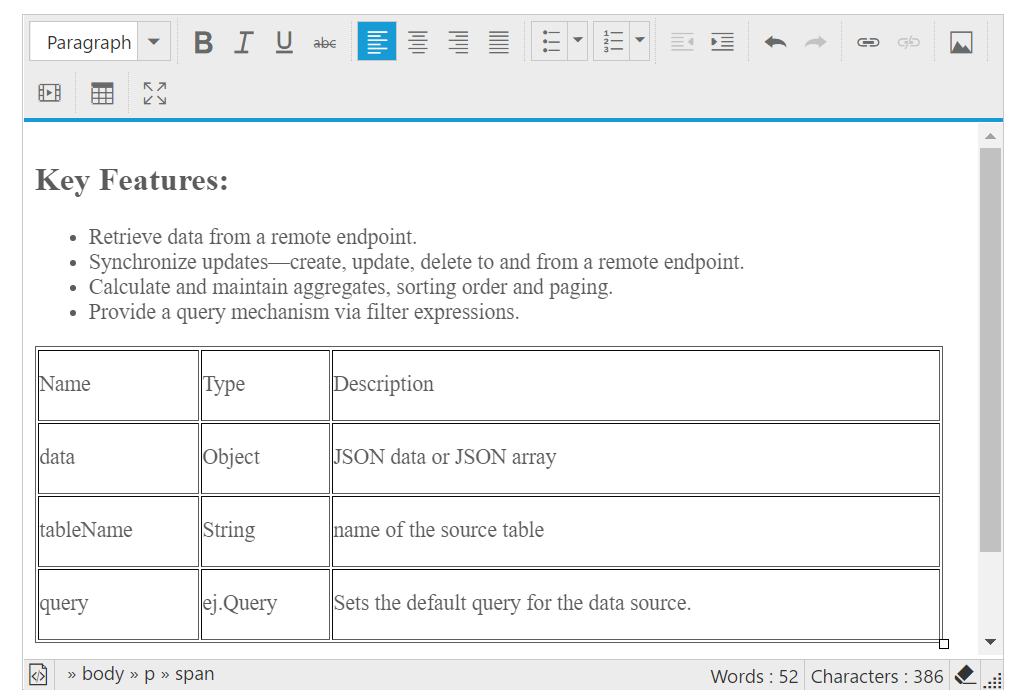The height and width of the screenshot is (700, 1014).
Task: Click the 'tableName' table cell
Action: (x=118, y=531)
